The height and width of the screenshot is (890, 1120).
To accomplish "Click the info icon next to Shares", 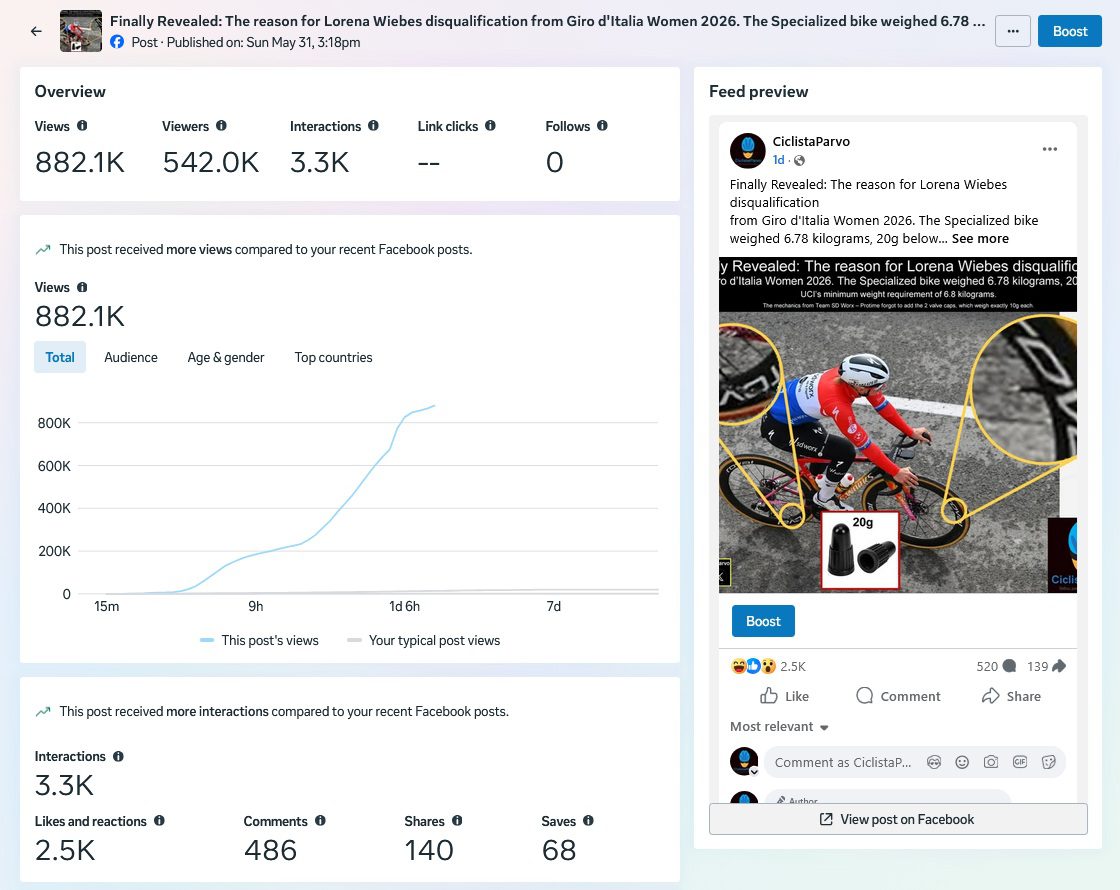I will tap(457, 821).
